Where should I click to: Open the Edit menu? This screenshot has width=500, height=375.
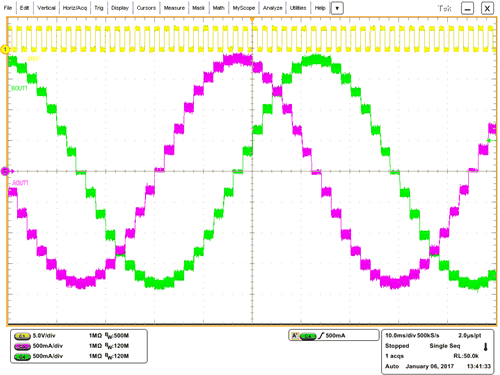pos(24,8)
